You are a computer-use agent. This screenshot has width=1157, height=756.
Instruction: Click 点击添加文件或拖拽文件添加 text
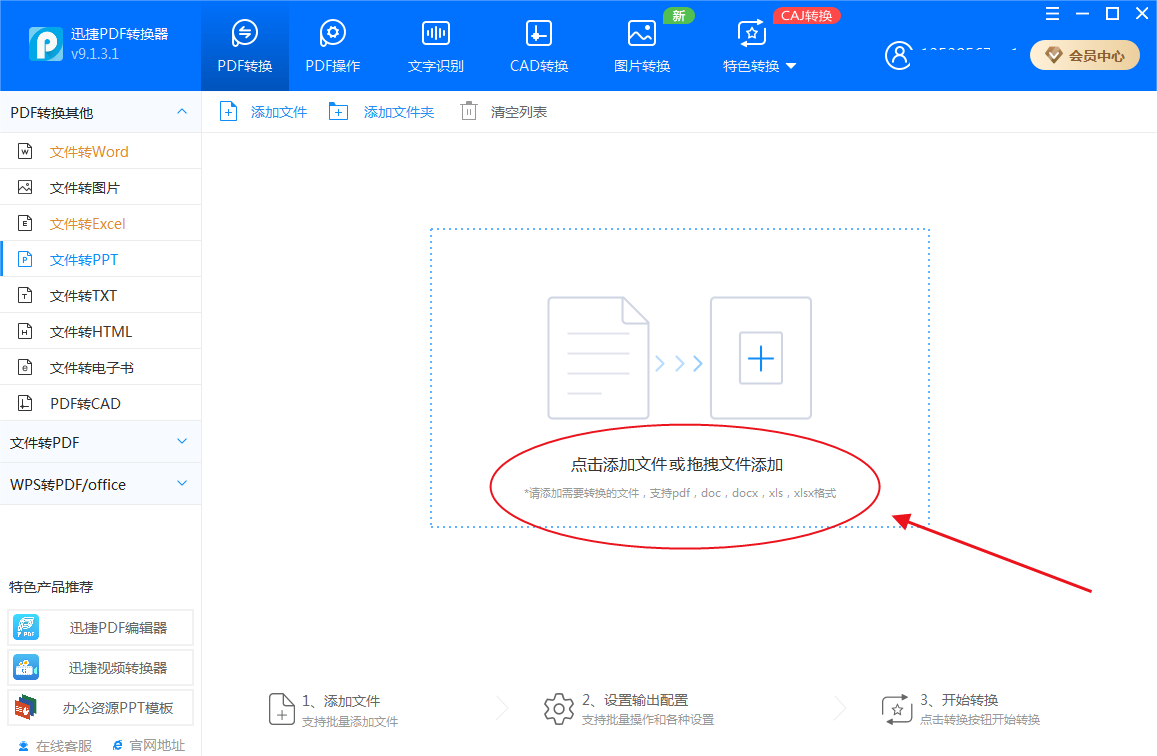tap(677, 465)
